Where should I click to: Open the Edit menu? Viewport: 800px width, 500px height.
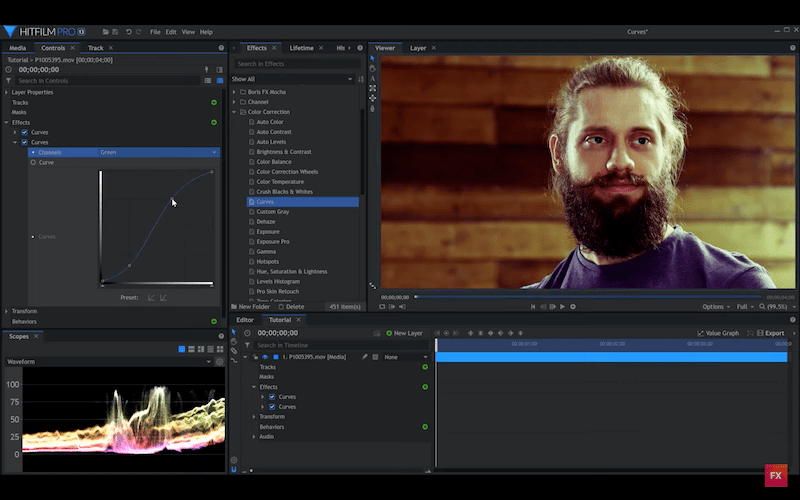click(x=171, y=32)
